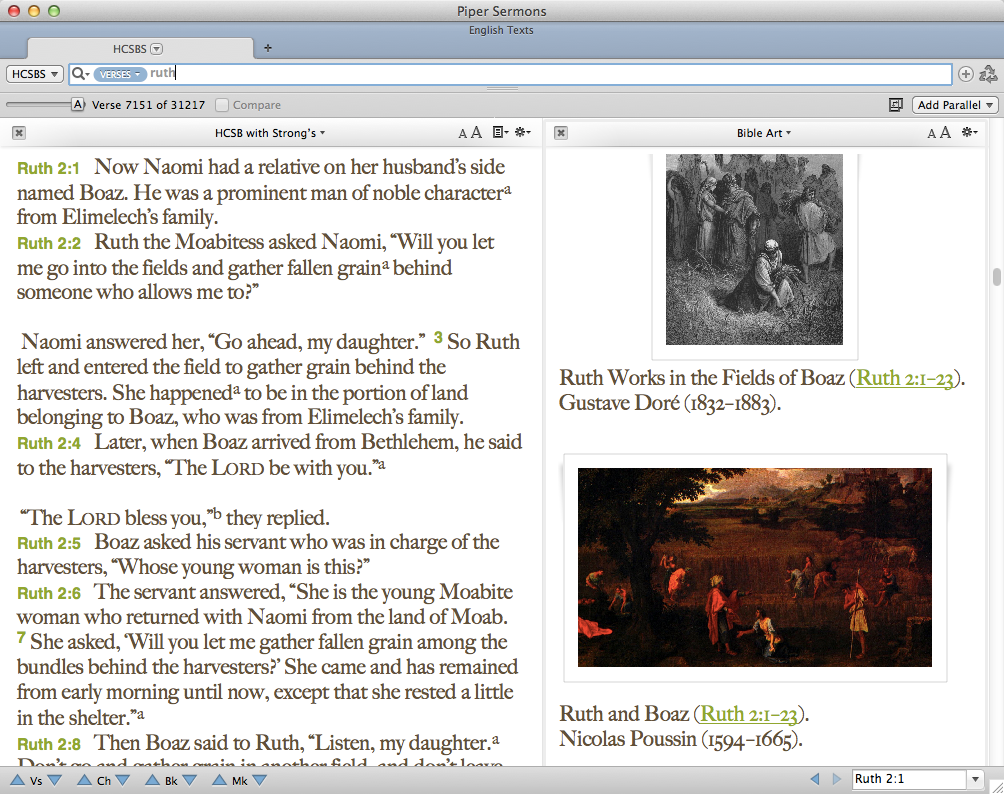The image size is (1004, 794).
Task: Open Ruth 2:1–23 link under Poussin artwork
Action: click(749, 714)
